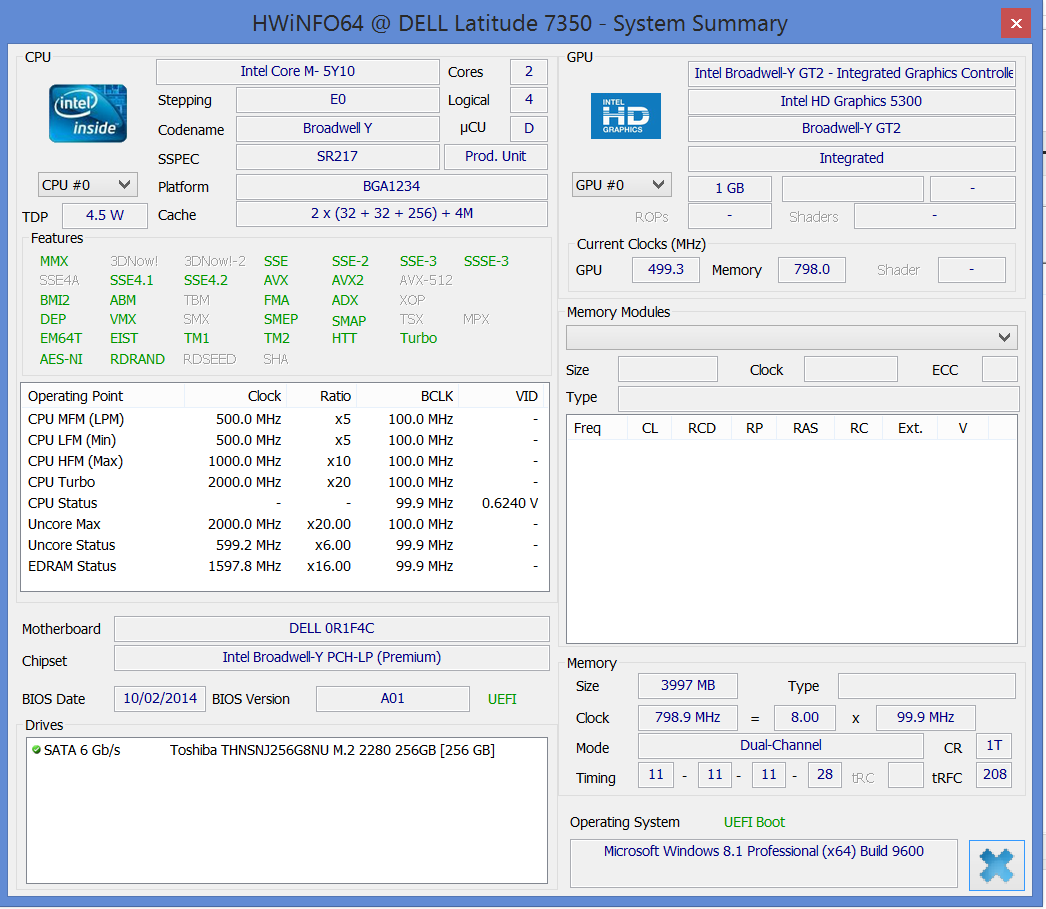Click the SR217 SSPEC field
The image size is (1046, 909).
click(x=338, y=156)
